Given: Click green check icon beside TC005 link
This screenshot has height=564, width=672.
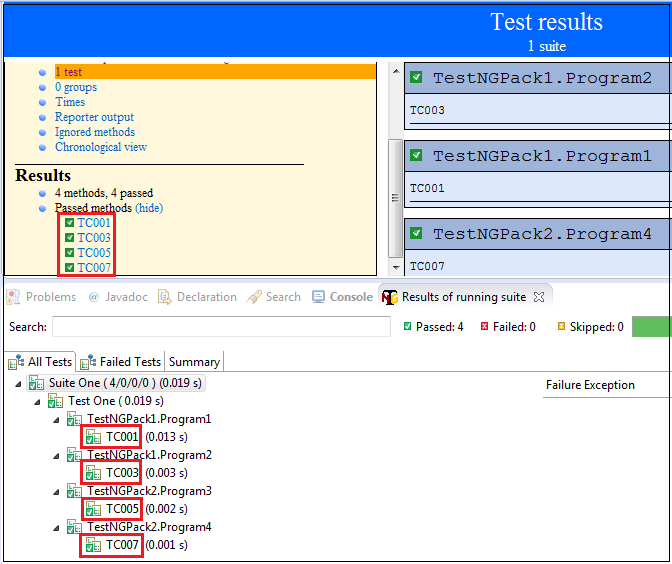Looking at the screenshot, I should tap(69, 252).
